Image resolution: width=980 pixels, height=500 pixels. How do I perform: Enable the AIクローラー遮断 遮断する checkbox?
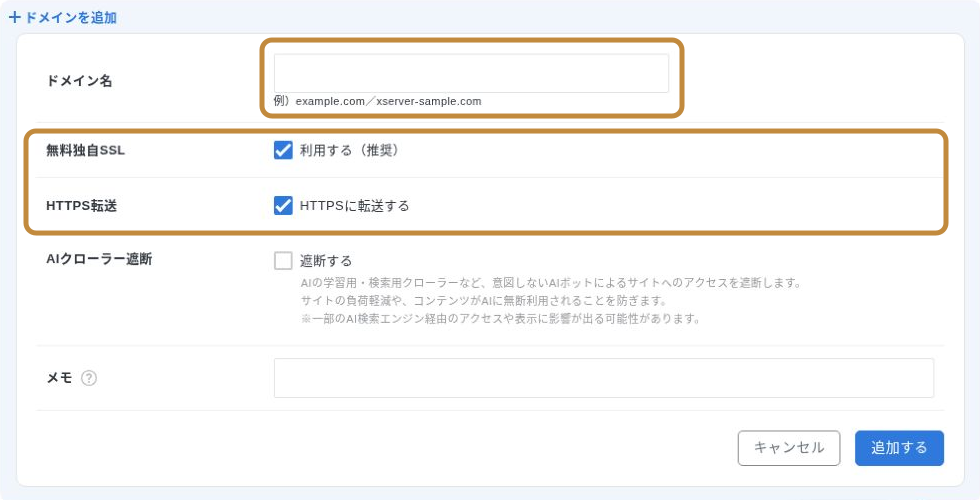point(283,260)
